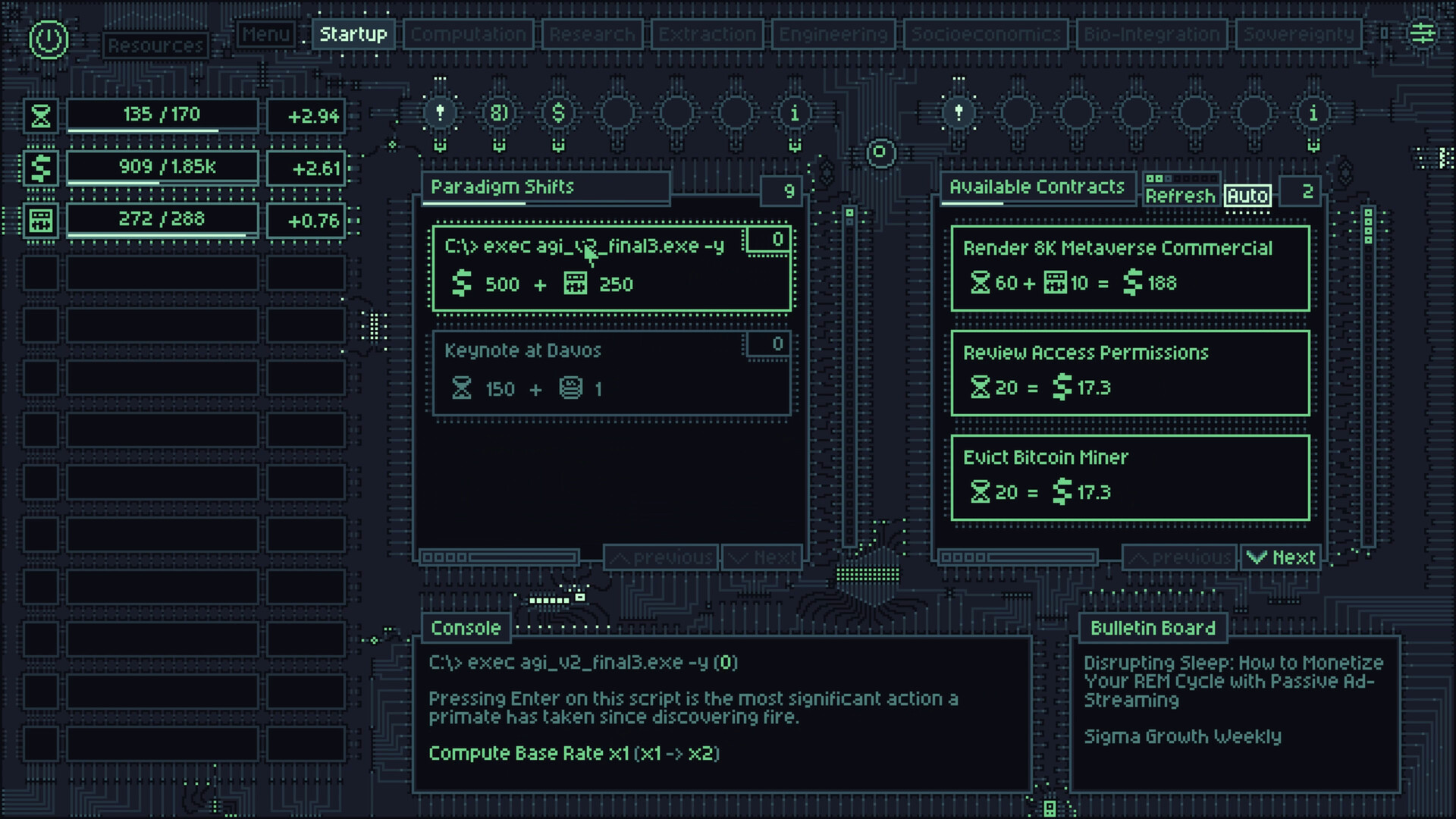This screenshot has width=1456, height=819.
Task: Select the hourglass time resource icon
Action: [x=40, y=116]
